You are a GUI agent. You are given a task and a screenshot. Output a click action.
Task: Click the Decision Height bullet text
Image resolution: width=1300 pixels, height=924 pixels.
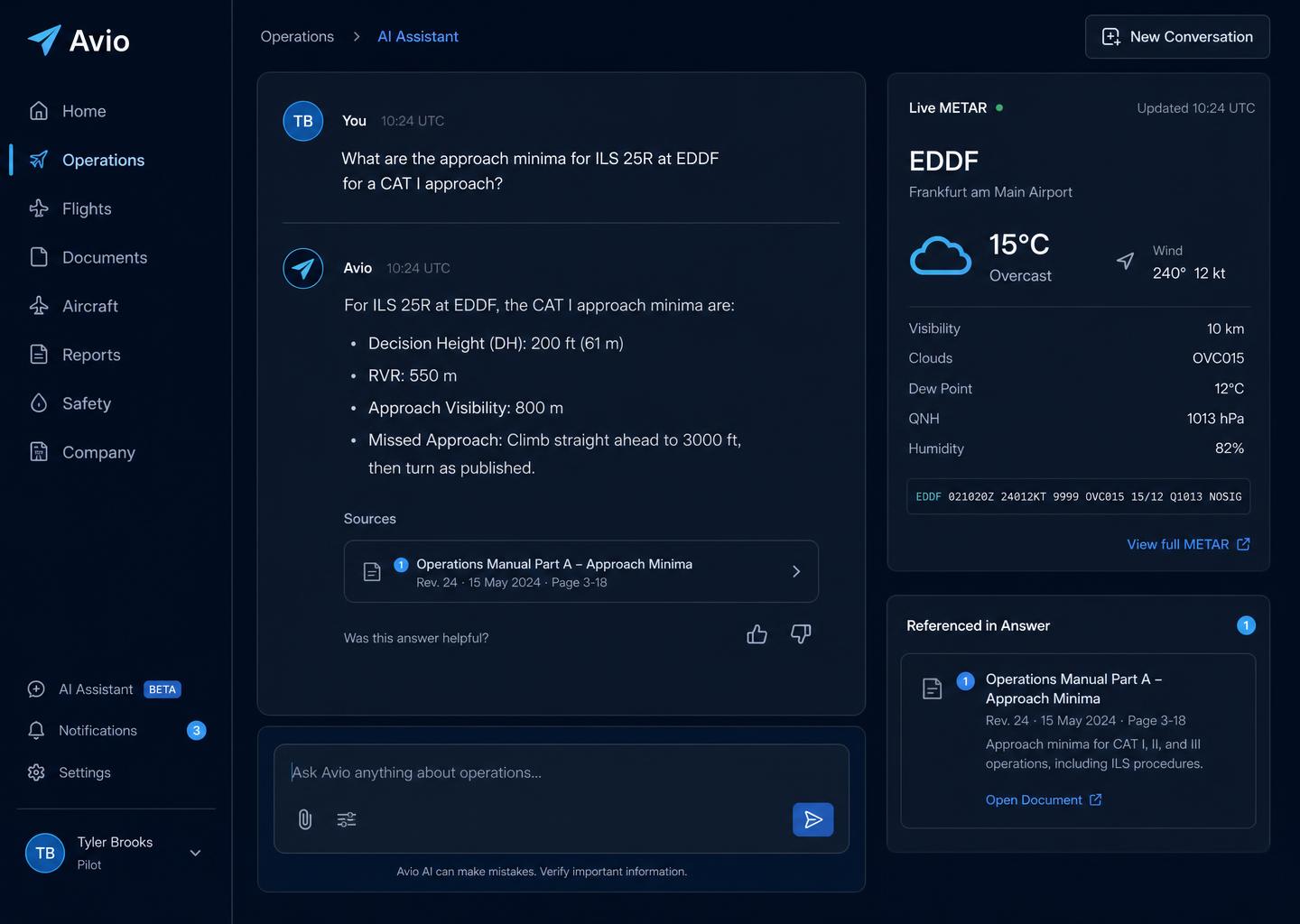(496, 343)
